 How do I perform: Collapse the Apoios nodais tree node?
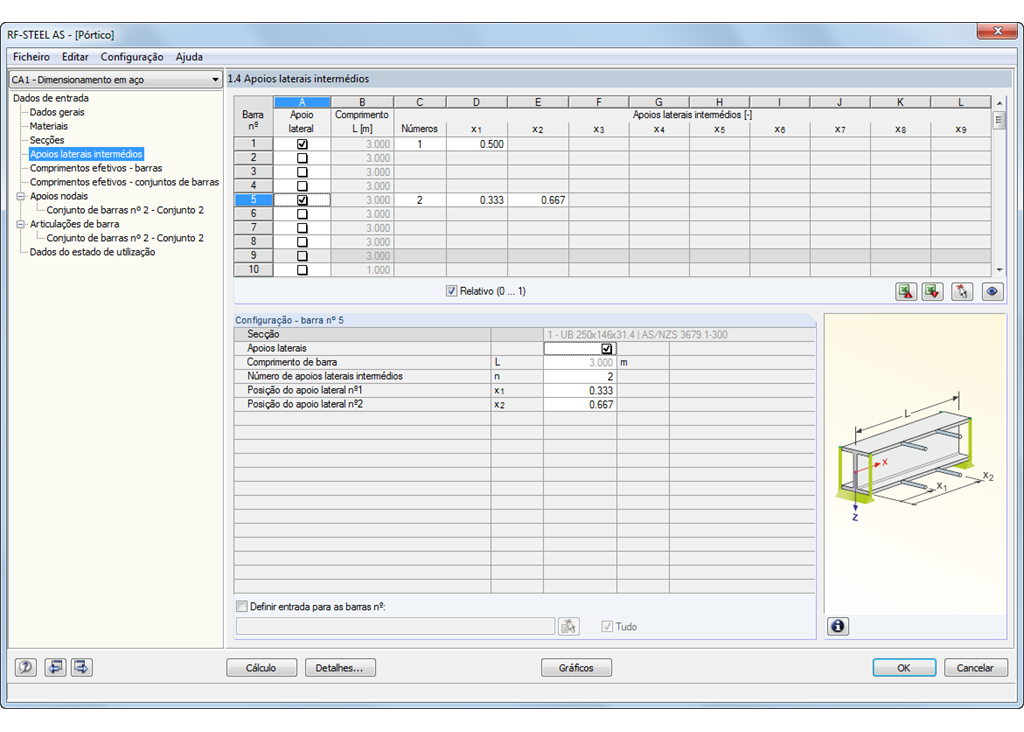tap(21, 196)
